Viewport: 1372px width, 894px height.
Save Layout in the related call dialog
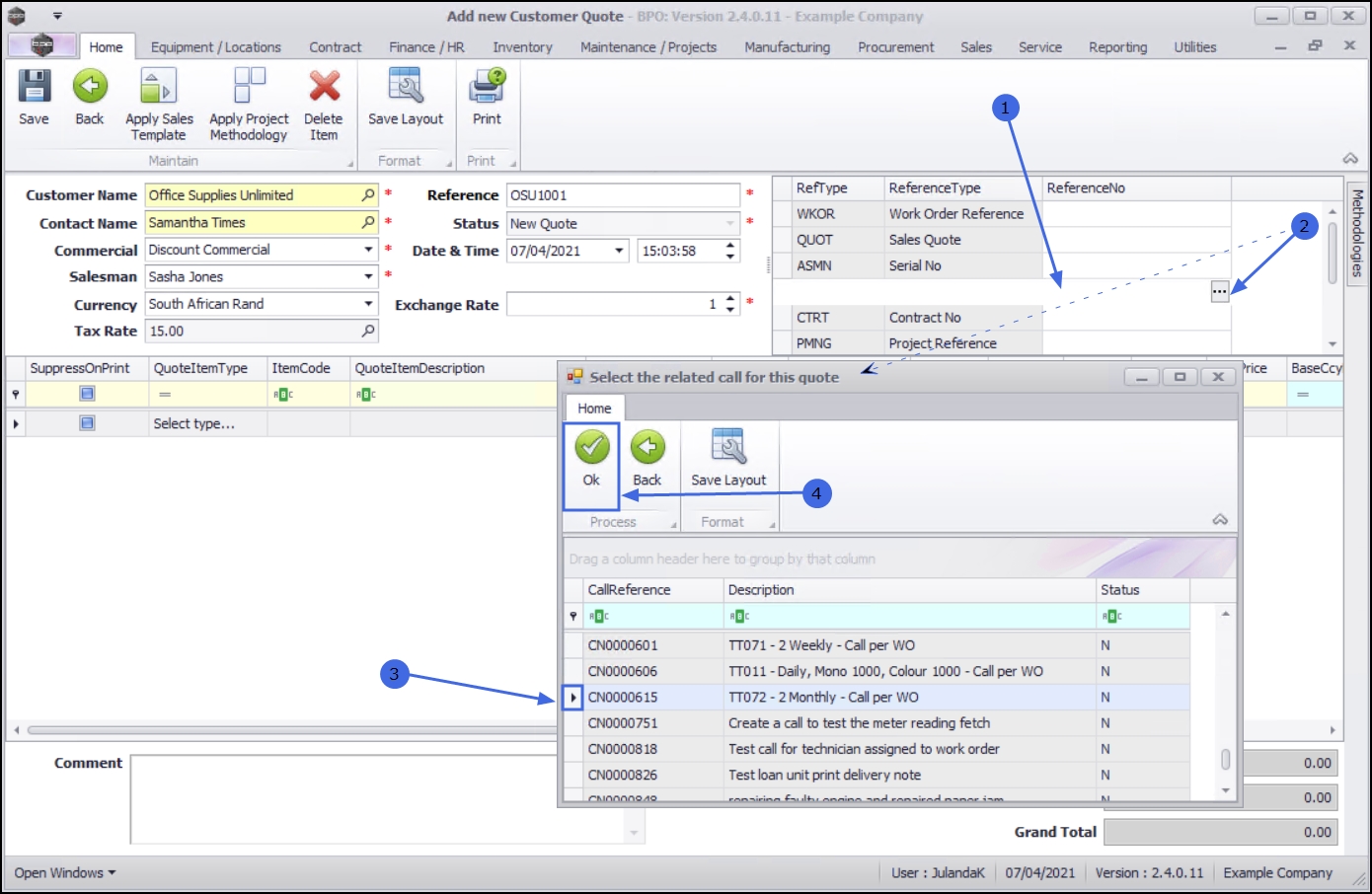(x=728, y=460)
